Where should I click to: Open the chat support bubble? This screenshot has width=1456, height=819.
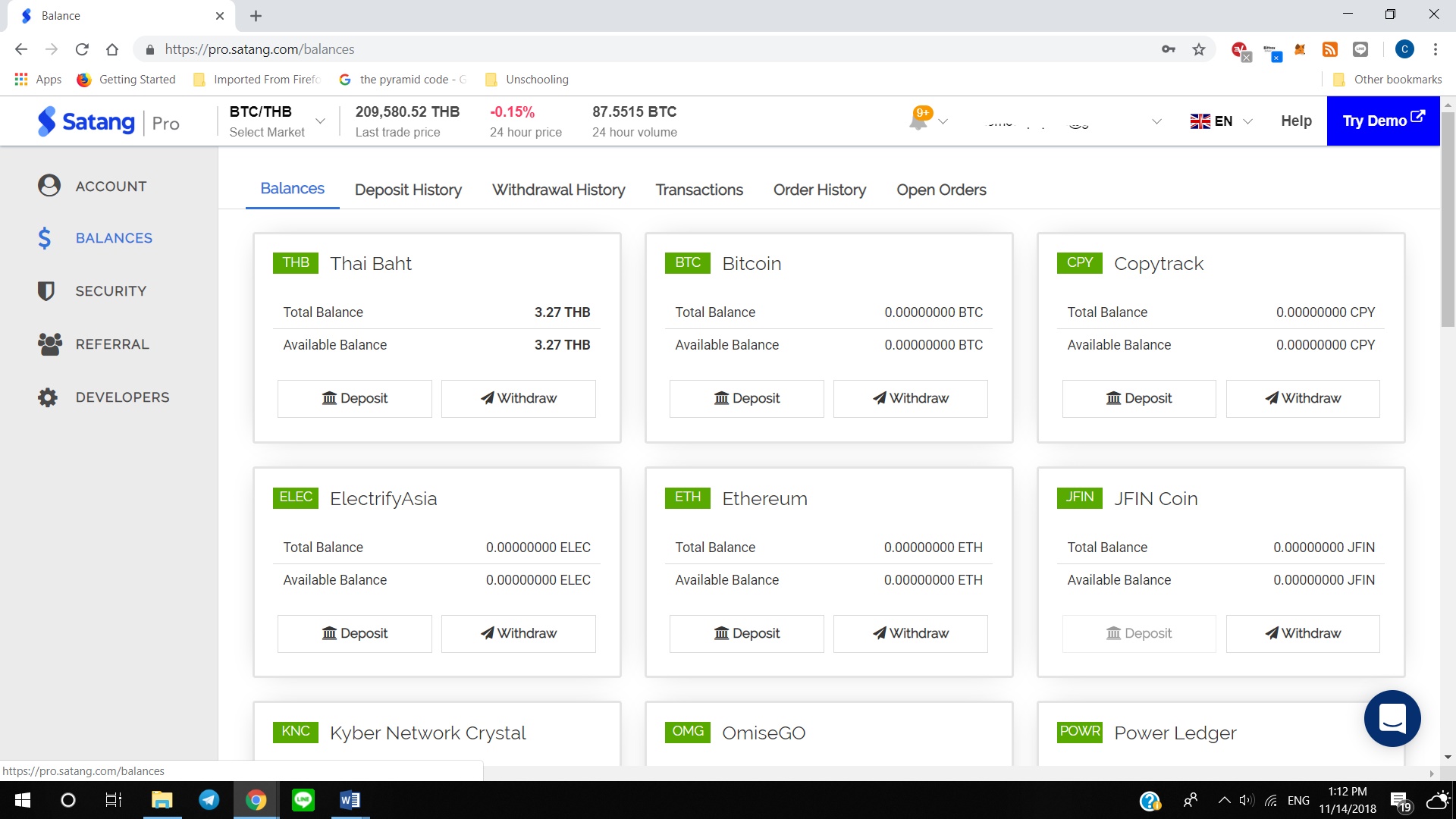click(1392, 717)
